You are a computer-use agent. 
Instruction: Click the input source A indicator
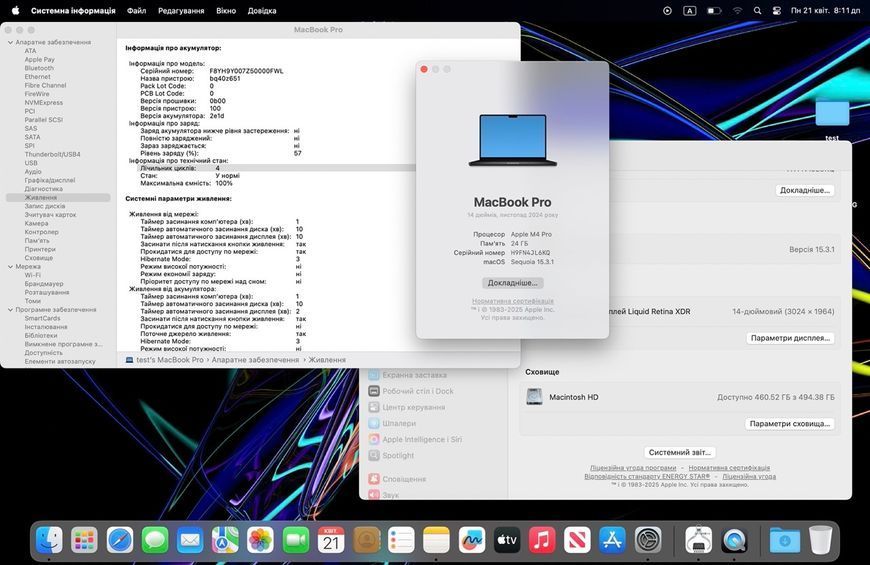(689, 11)
